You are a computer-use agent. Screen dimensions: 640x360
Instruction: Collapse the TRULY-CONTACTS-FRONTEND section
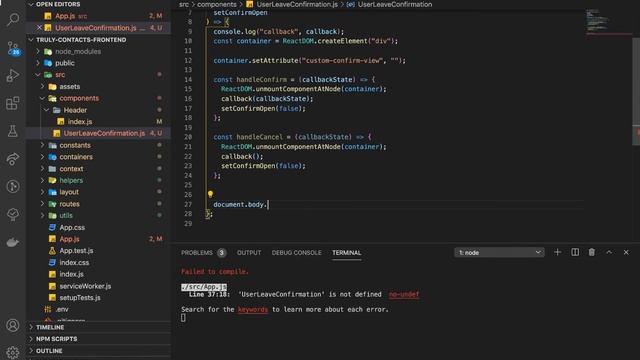[x=98, y=40]
